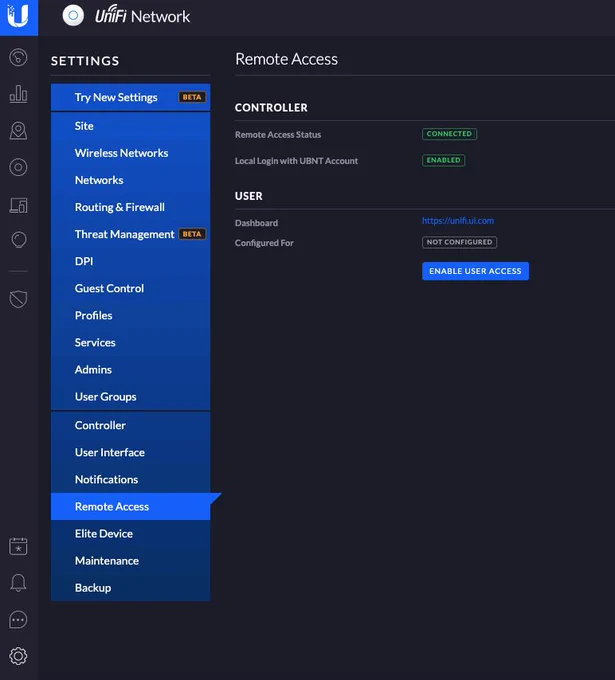Go to Wireless Networks settings
Viewport: 615px width, 680px height.
click(131, 153)
